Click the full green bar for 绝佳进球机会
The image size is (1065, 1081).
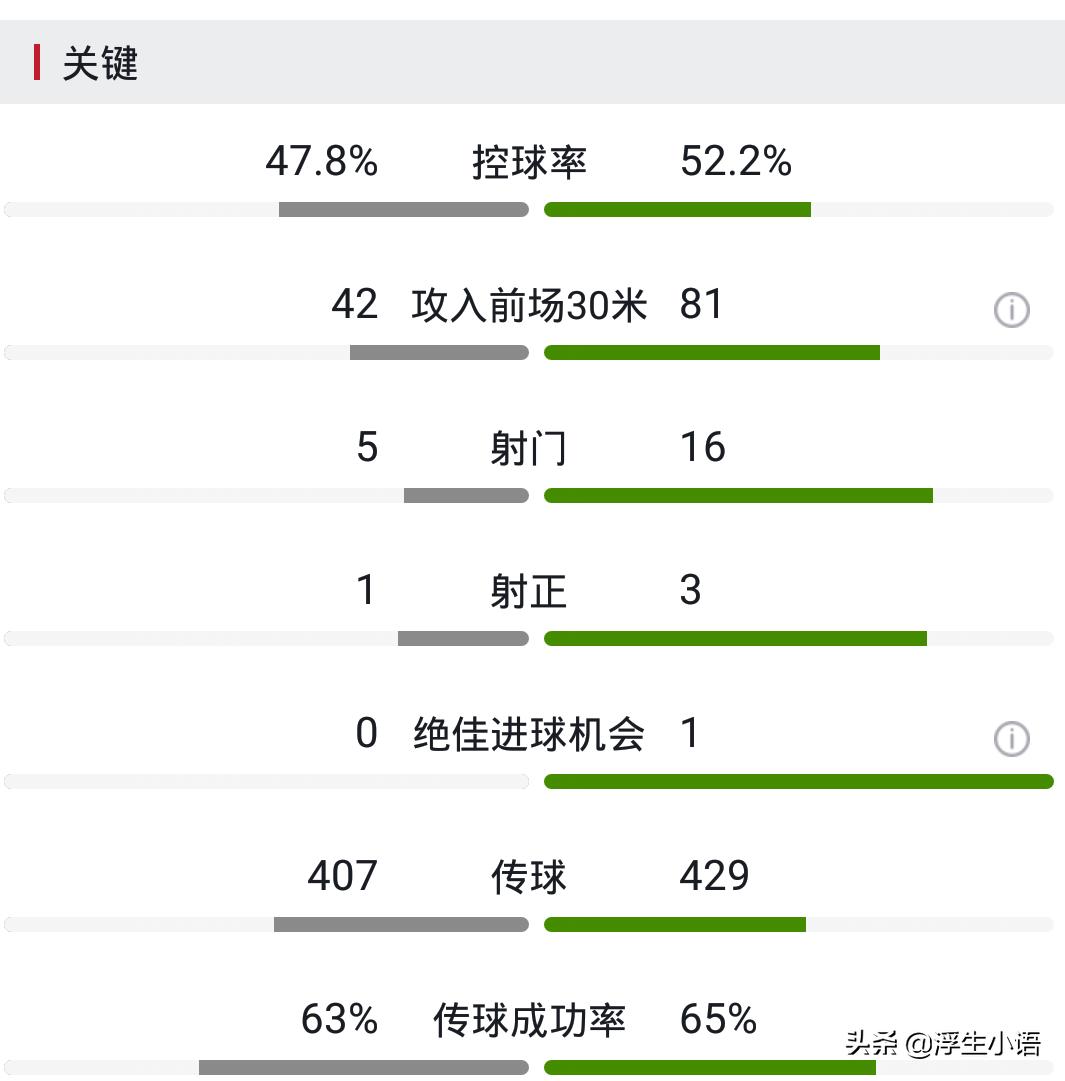798,780
